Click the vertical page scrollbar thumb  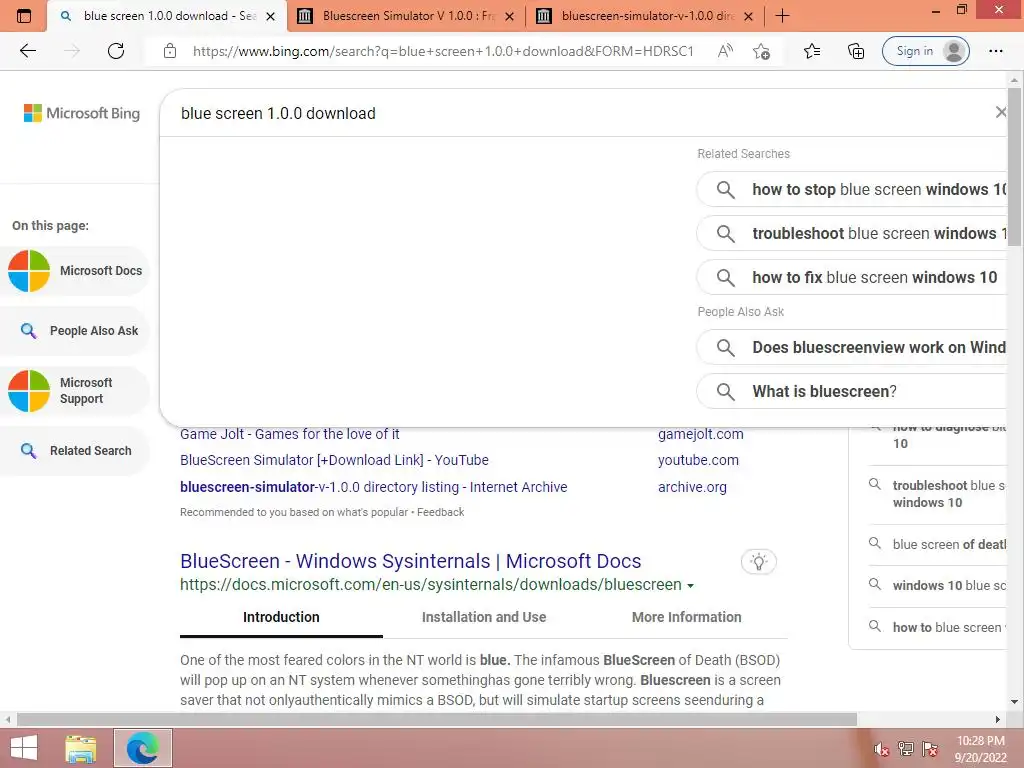coord(1014,167)
